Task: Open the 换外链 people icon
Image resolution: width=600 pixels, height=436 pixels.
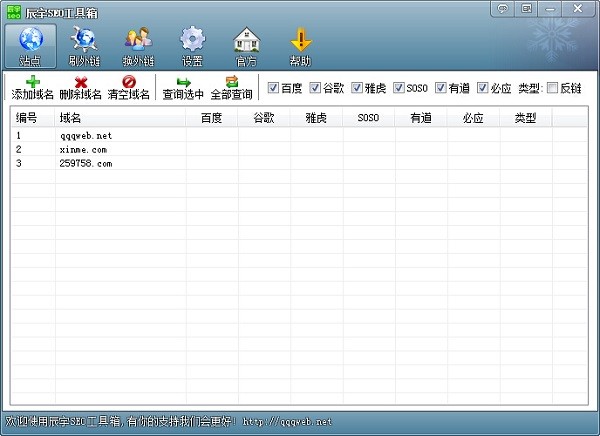Action: click(x=138, y=46)
